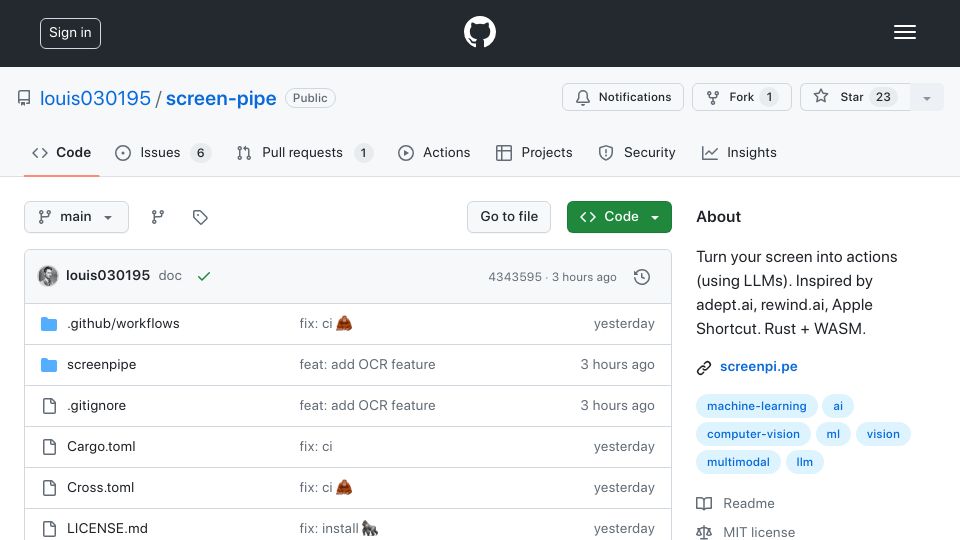Click the Pull requests icon

click(x=244, y=153)
